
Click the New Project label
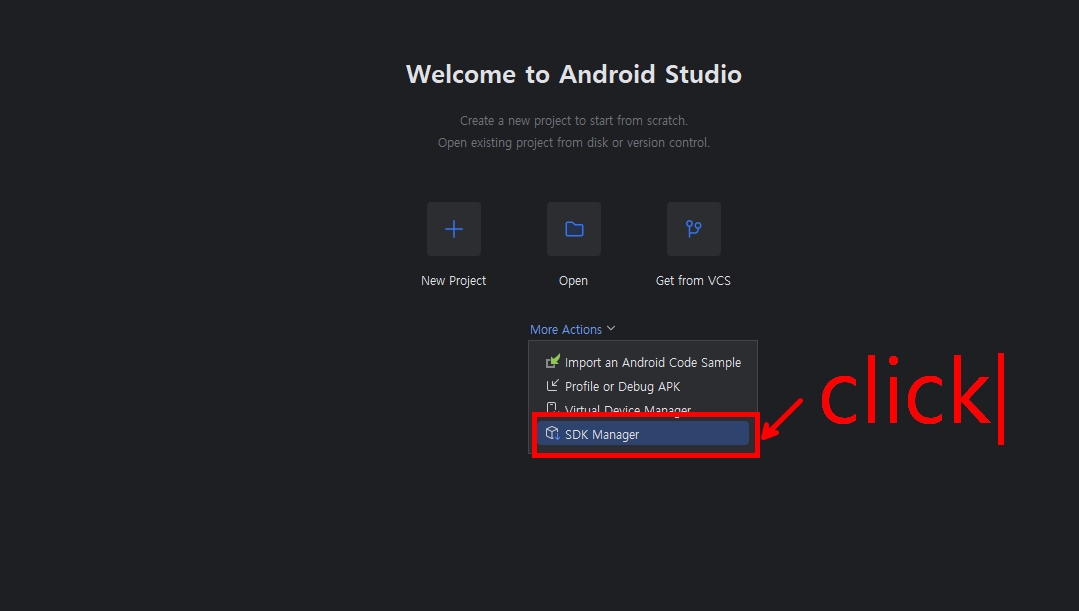[x=453, y=281]
